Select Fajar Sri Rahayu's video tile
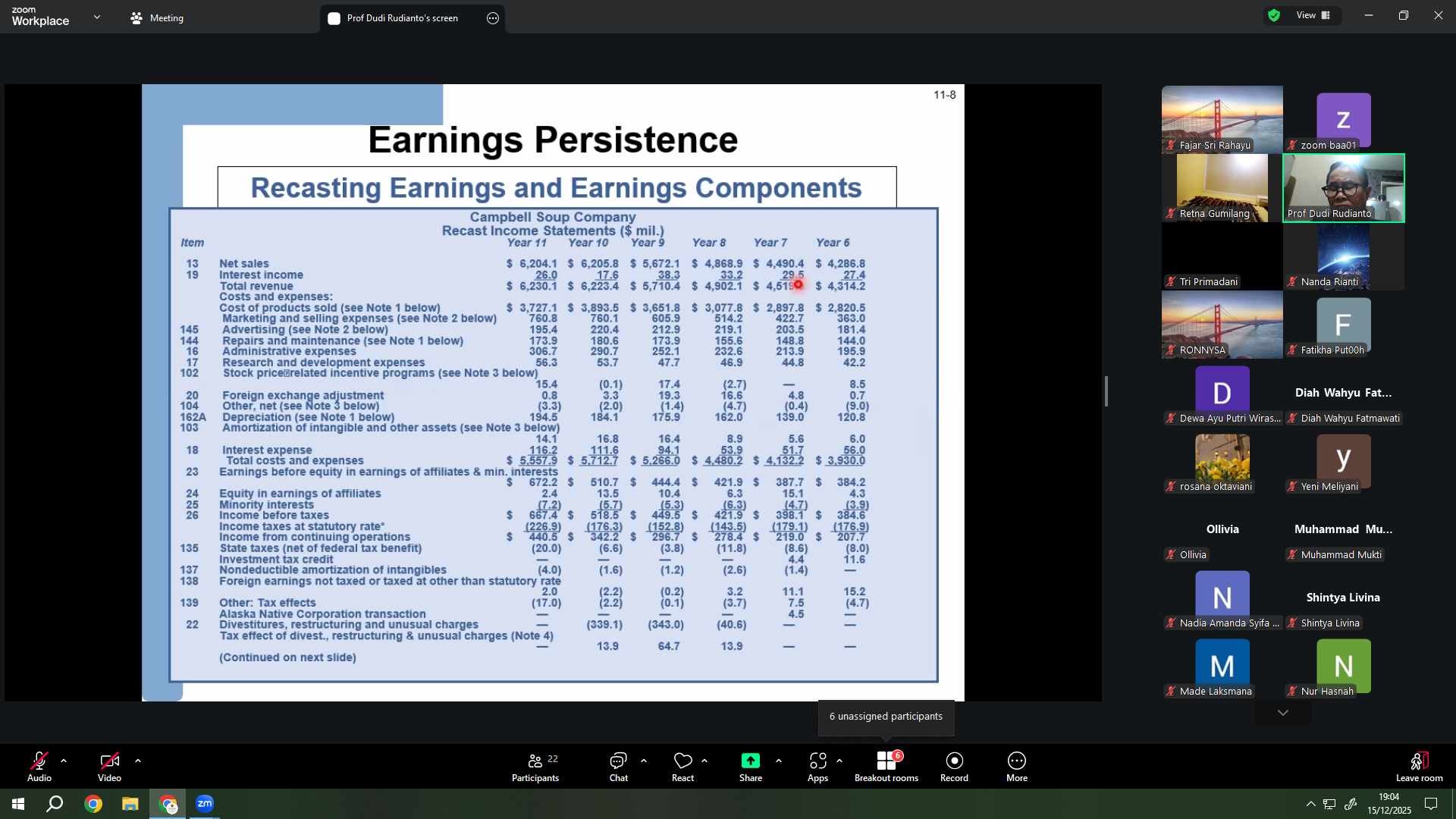 [x=1222, y=120]
